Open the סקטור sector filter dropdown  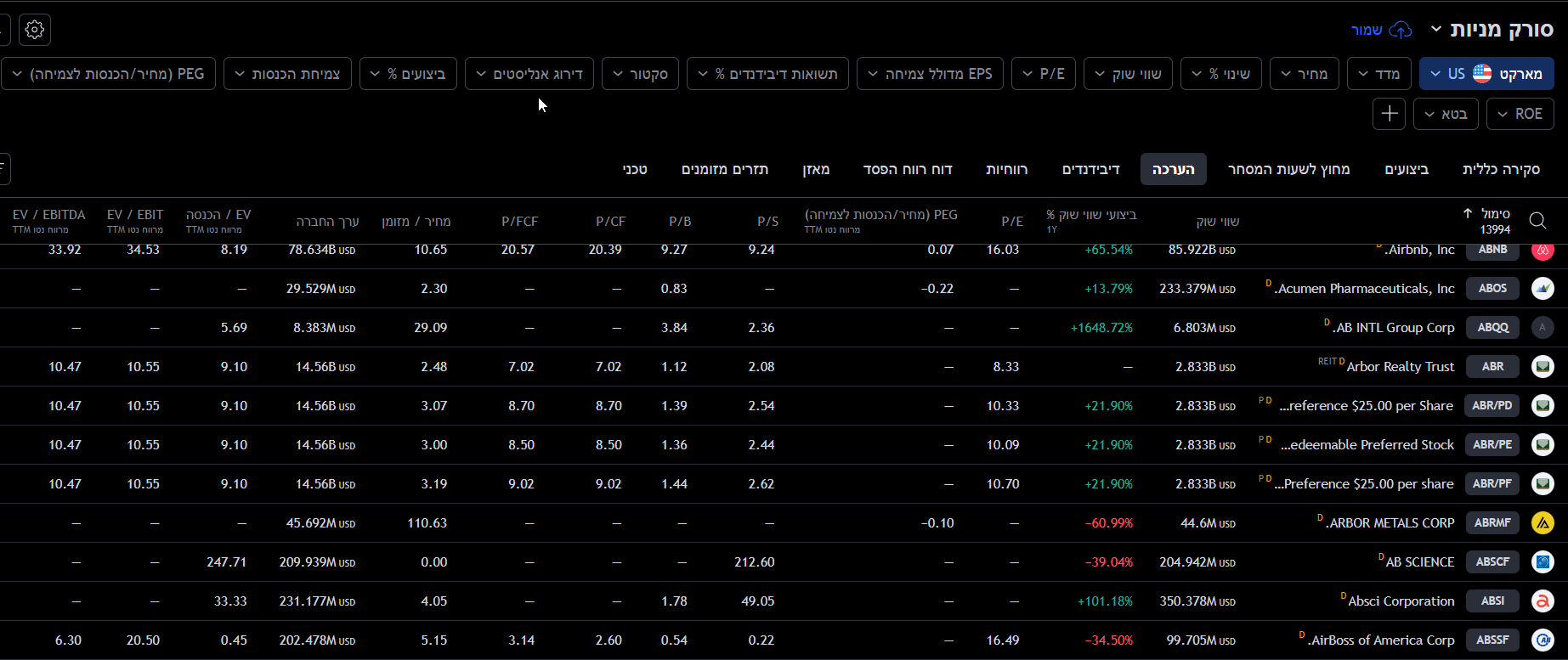(641, 74)
